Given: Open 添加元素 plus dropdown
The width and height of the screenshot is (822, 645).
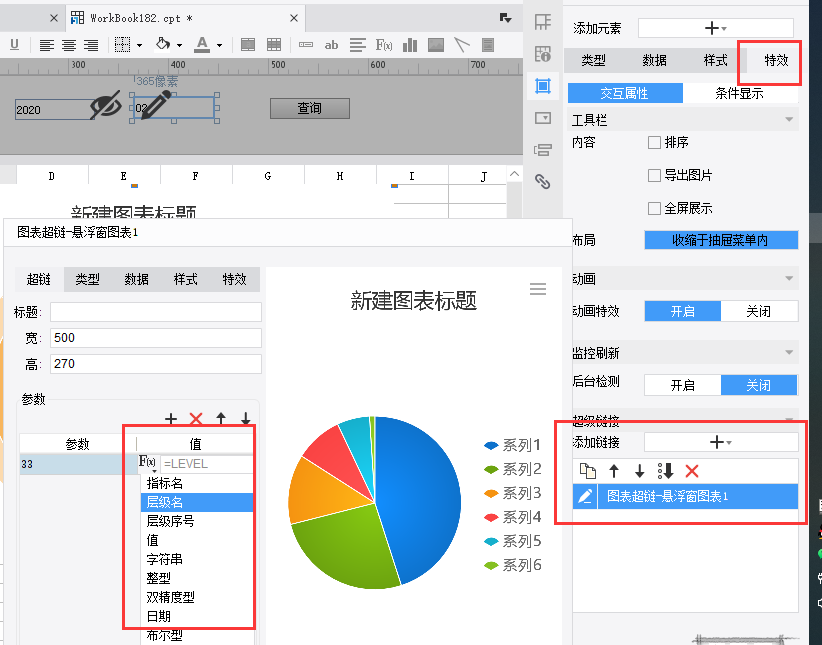Looking at the screenshot, I should tap(716, 28).
